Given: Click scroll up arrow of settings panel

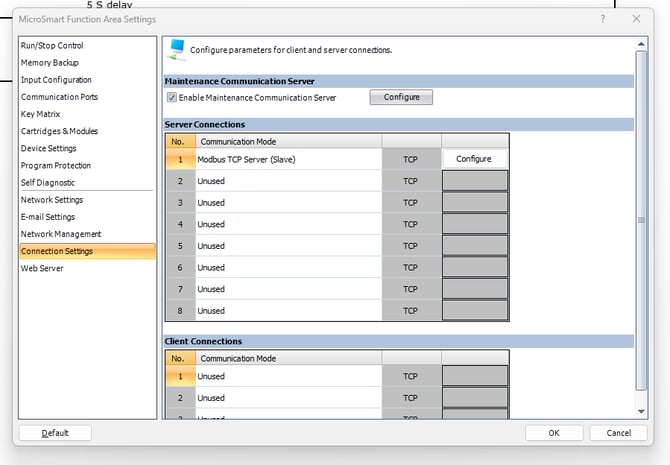Looking at the screenshot, I should [x=641, y=44].
